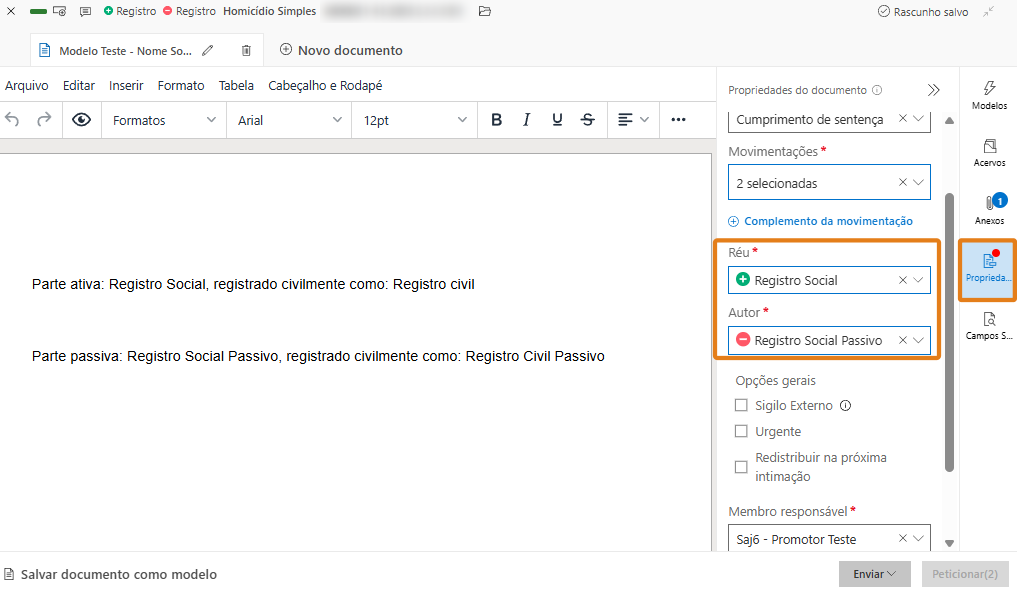This screenshot has width=1017, height=593.
Task: Mark the document as Urgente
Action: [x=741, y=430]
